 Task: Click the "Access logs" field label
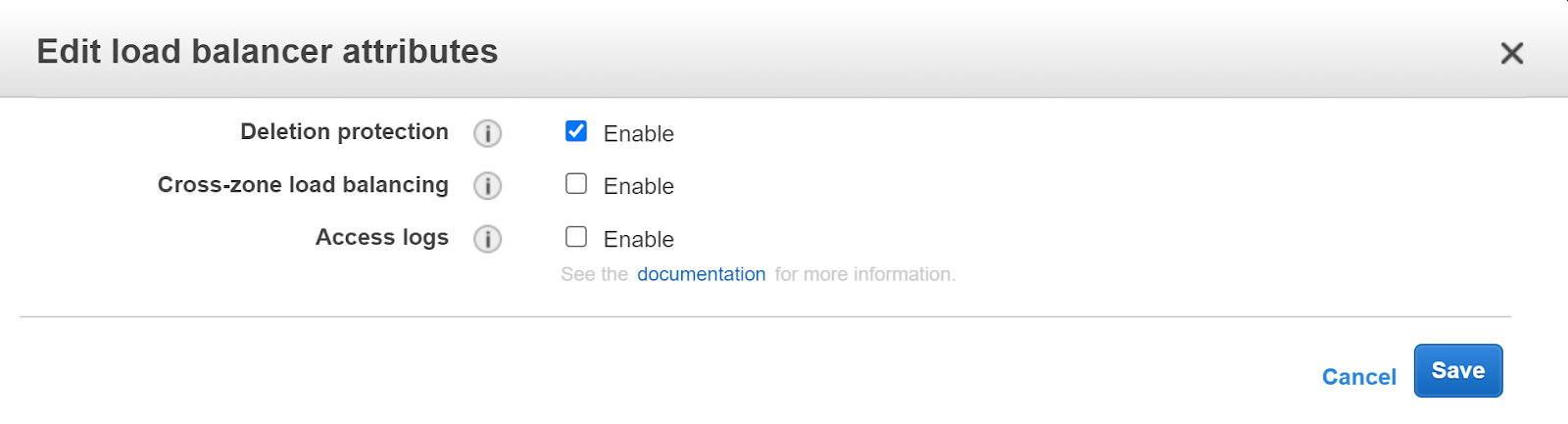pos(381,238)
